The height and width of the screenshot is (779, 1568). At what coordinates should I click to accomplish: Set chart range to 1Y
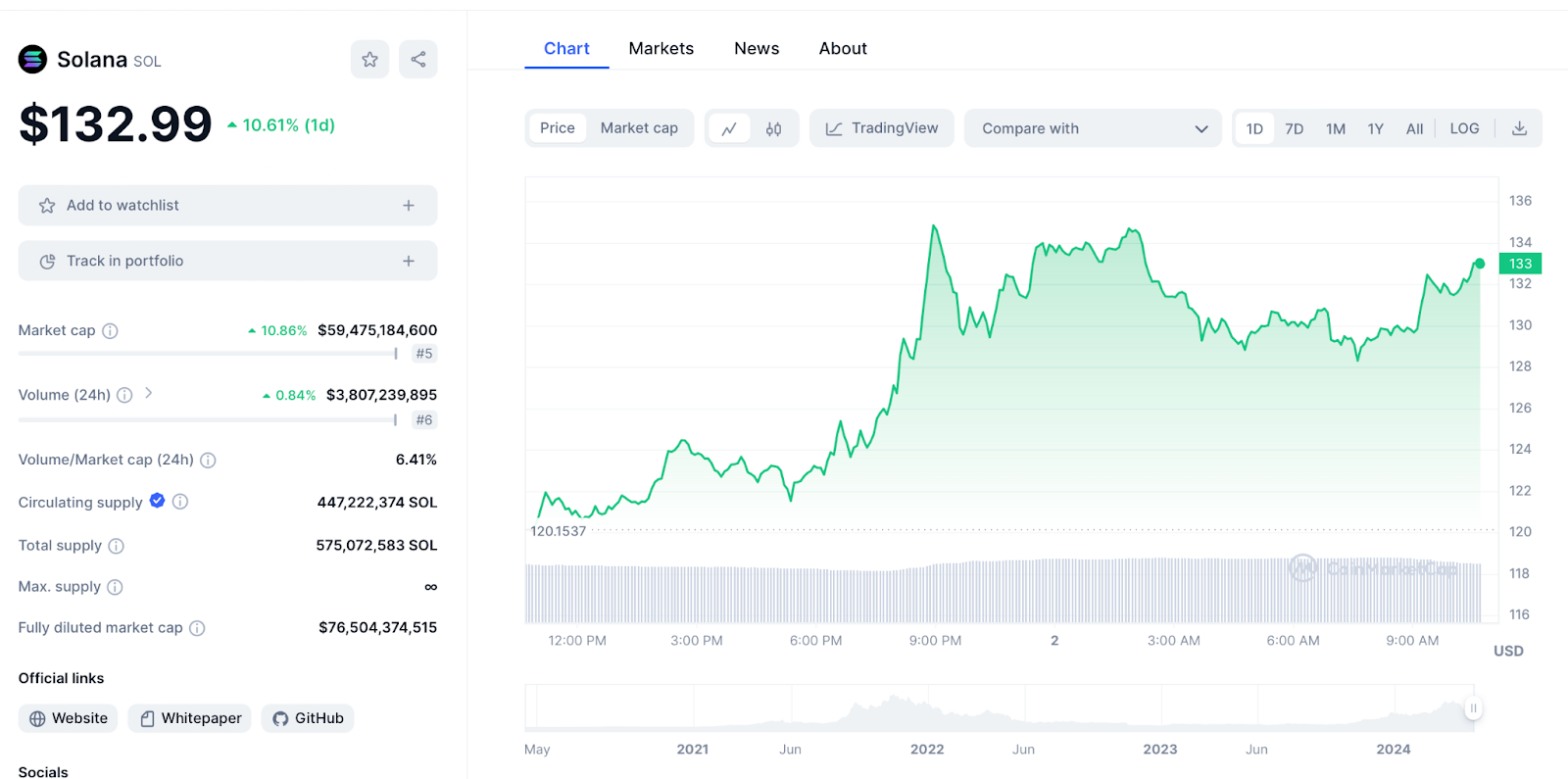click(x=1376, y=128)
